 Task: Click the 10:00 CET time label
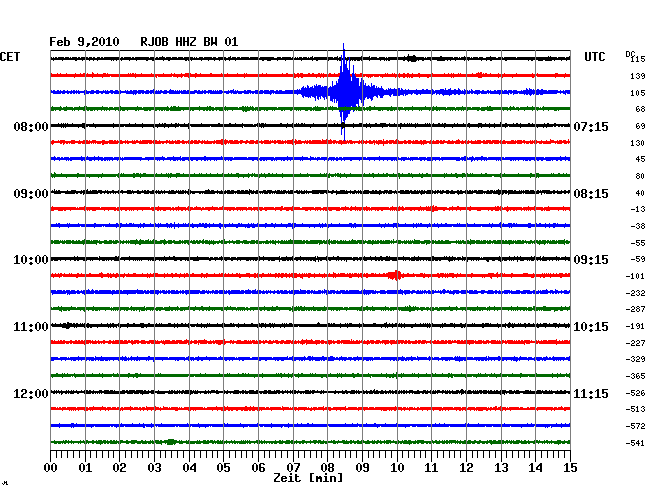pyautogui.click(x=31, y=260)
